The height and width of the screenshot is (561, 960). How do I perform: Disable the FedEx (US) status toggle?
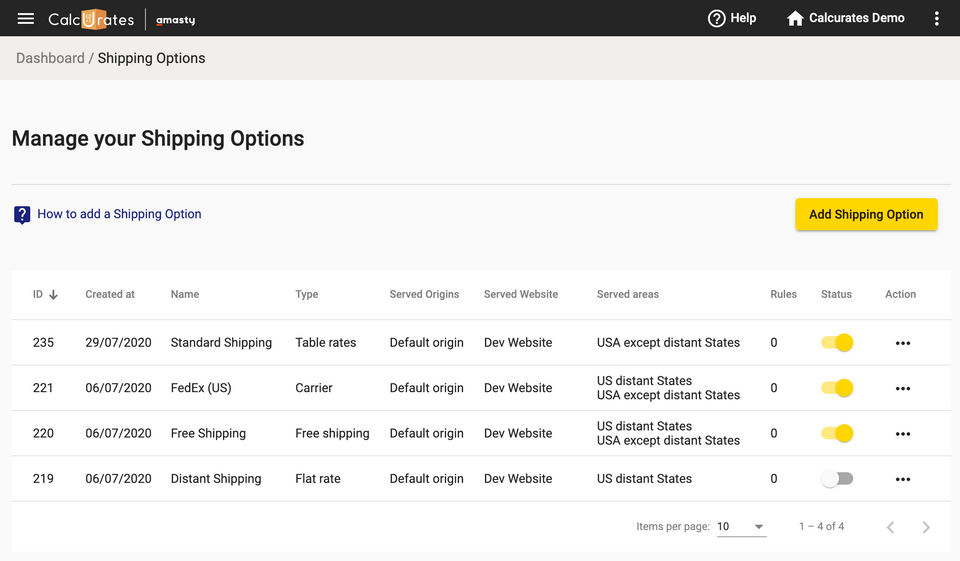(x=837, y=388)
